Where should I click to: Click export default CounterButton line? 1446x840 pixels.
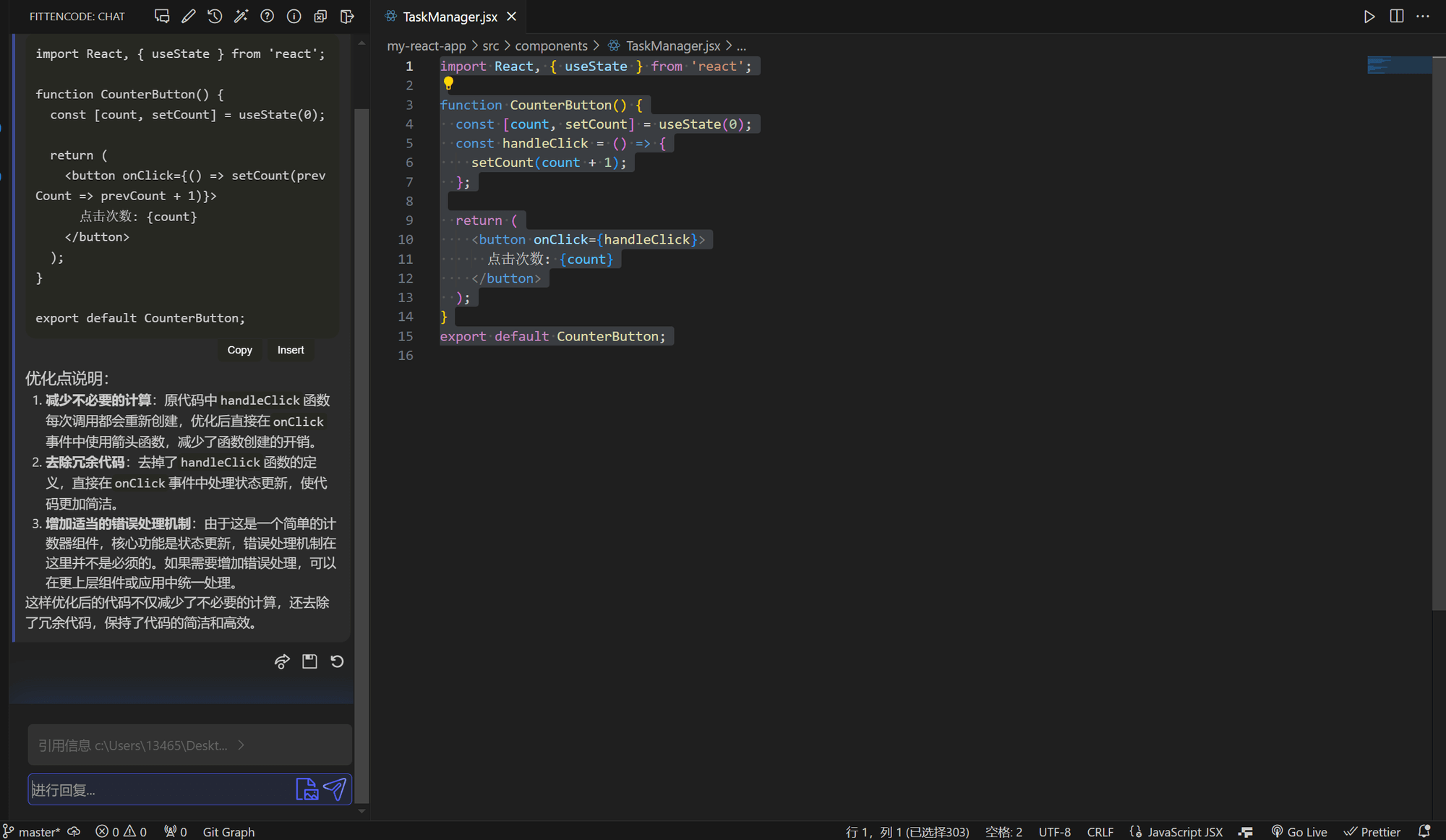[x=552, y=336]
